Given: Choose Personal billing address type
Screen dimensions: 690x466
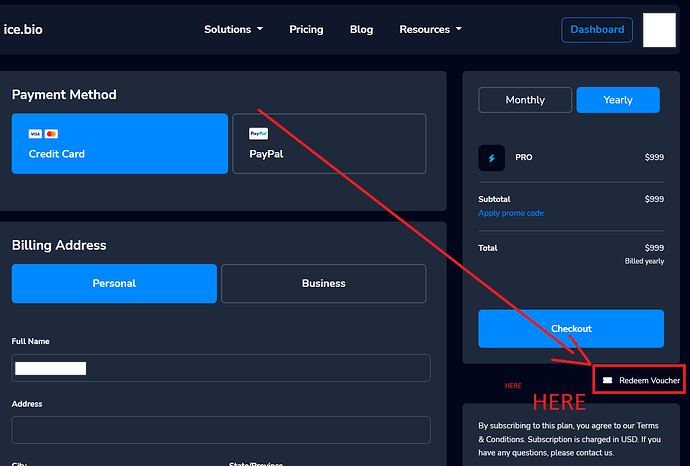Looking at the screenshot, I should pyautogui.click(x=114, y=283).
